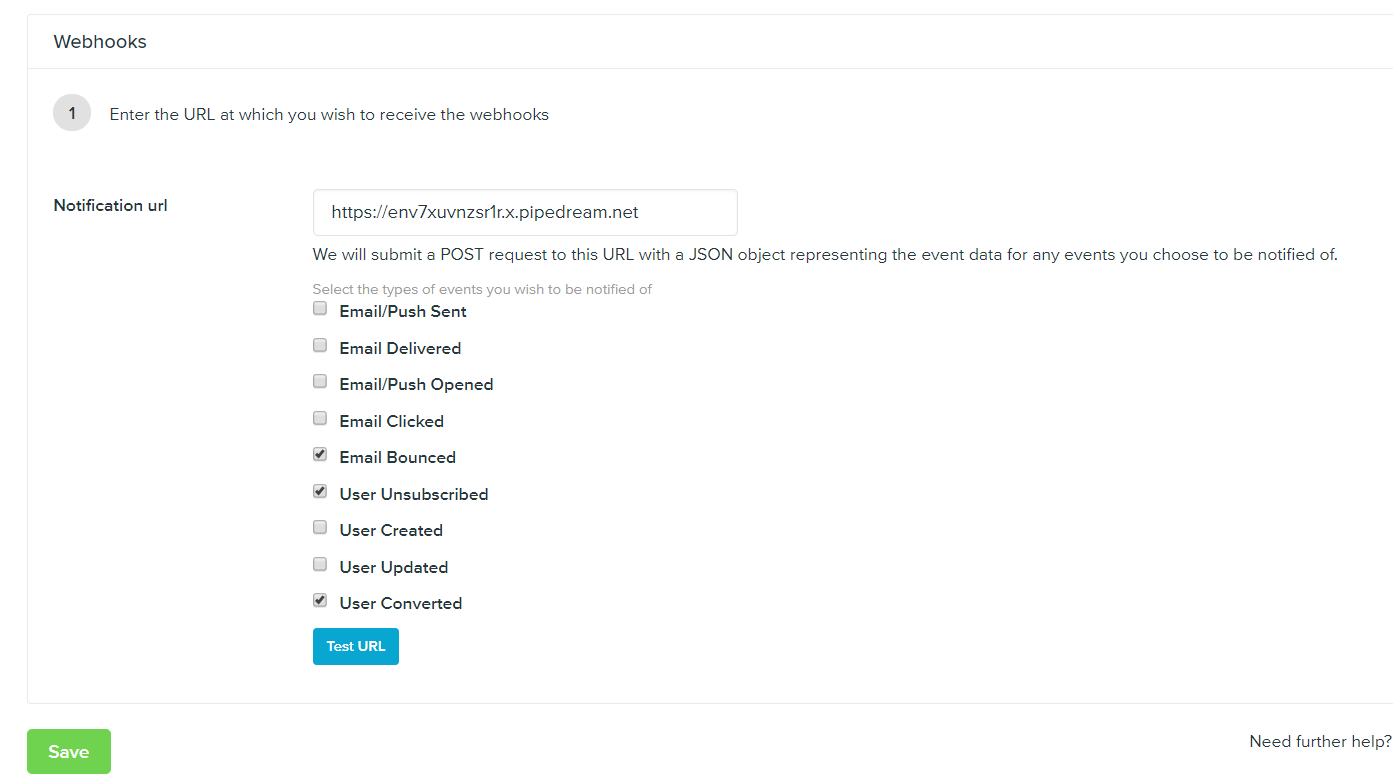This screenshot has width=1393, height=777.
Task: Check the Email/Push Sent checkbox
Action: point(320,309)
